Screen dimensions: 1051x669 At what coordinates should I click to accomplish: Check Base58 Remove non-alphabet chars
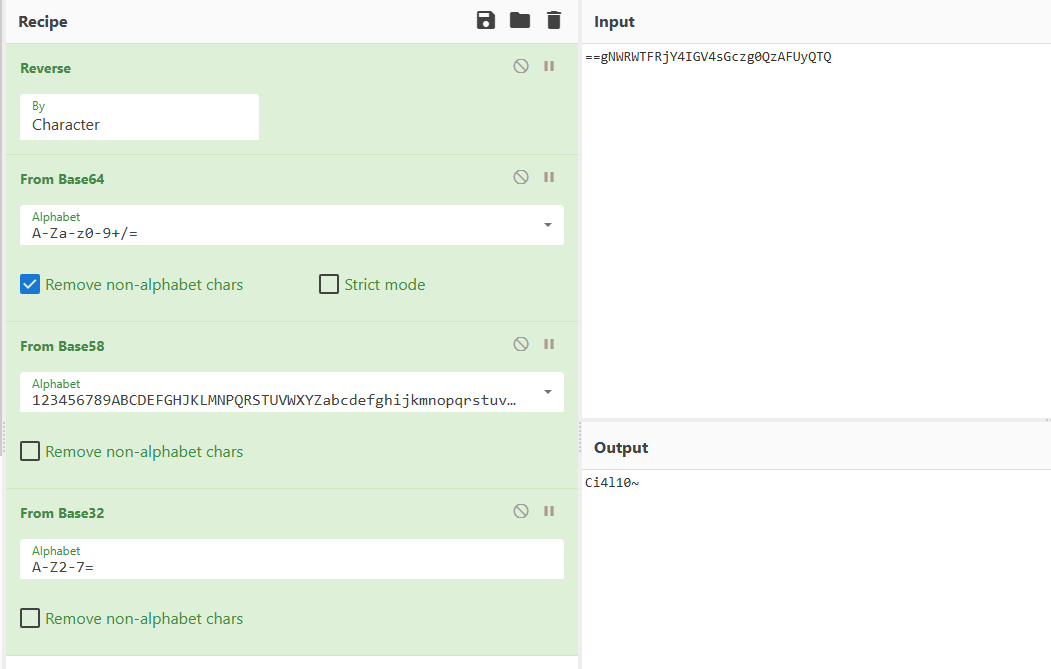click(30, 452)
